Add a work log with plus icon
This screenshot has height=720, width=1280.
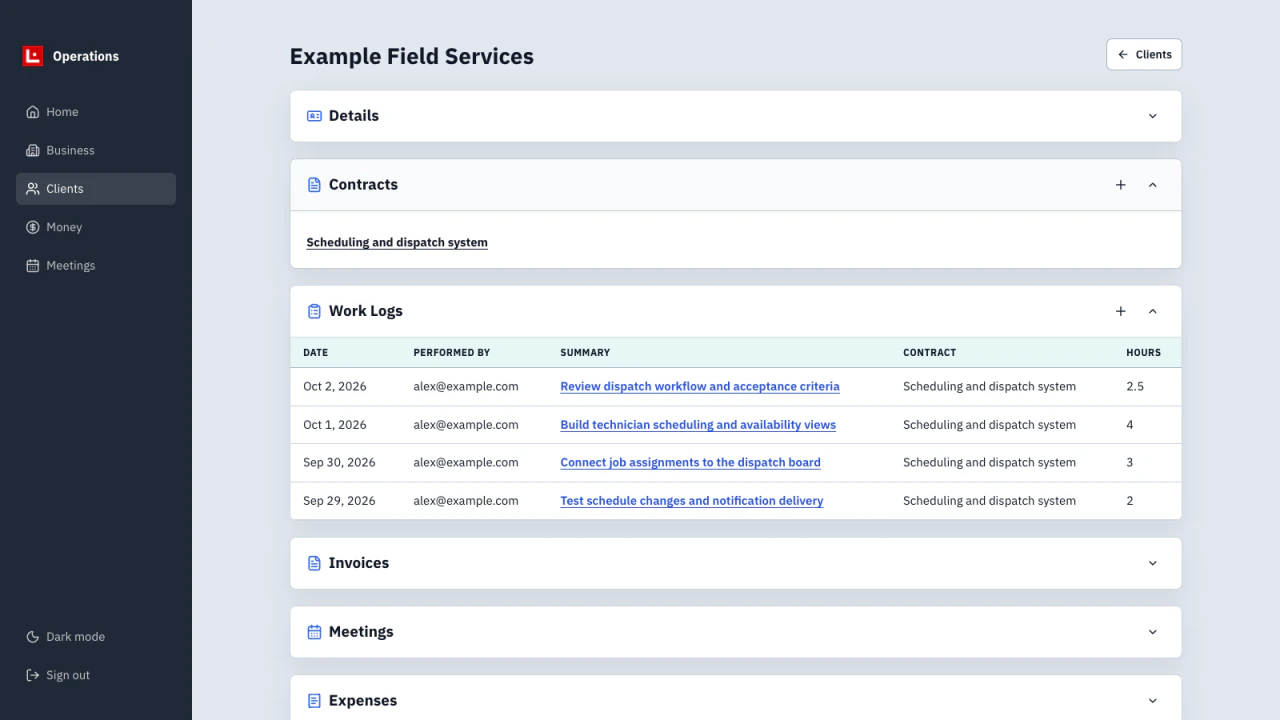[1121, 311]
